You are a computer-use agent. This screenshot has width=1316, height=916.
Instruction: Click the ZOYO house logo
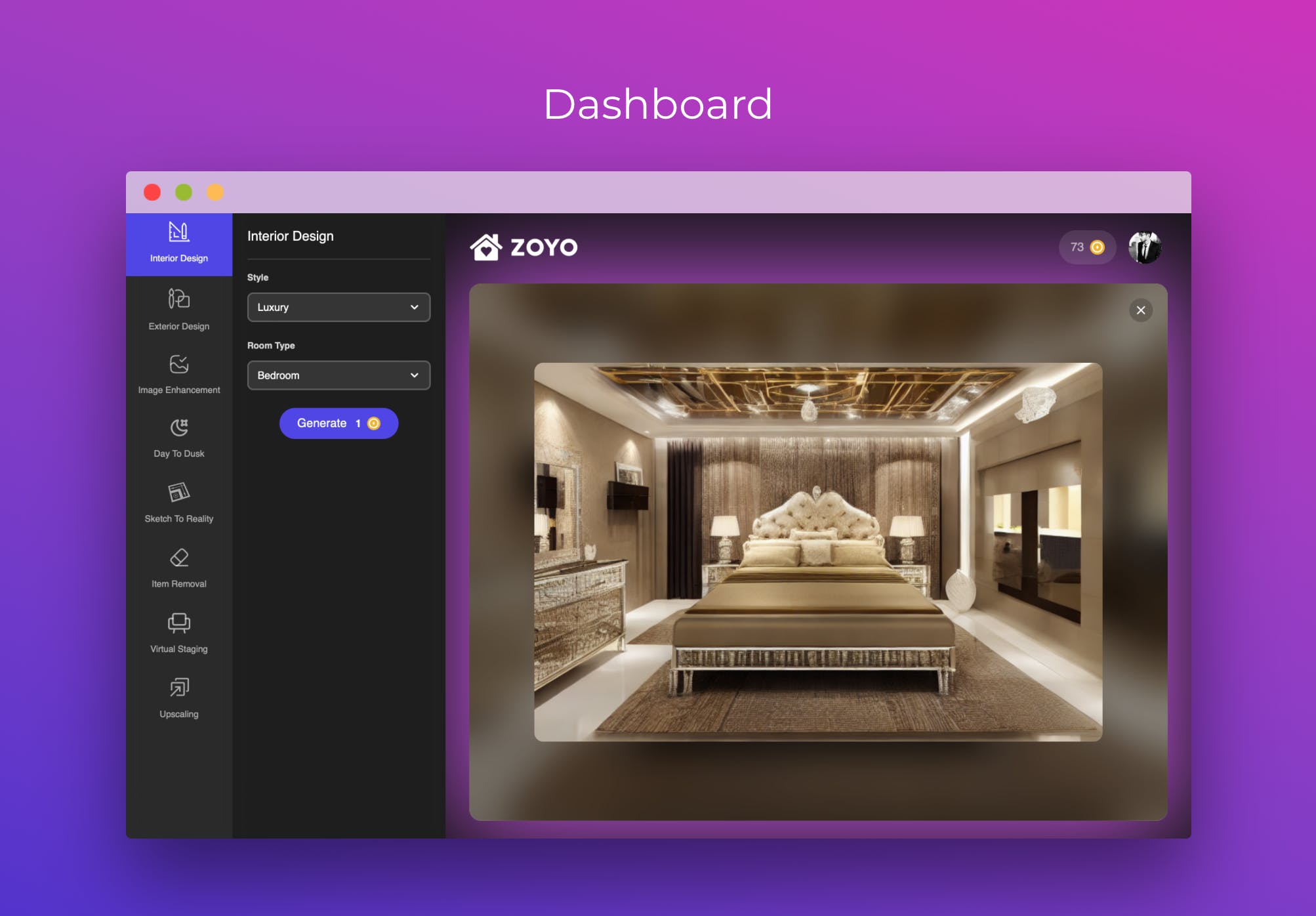[x=486, y=247]
